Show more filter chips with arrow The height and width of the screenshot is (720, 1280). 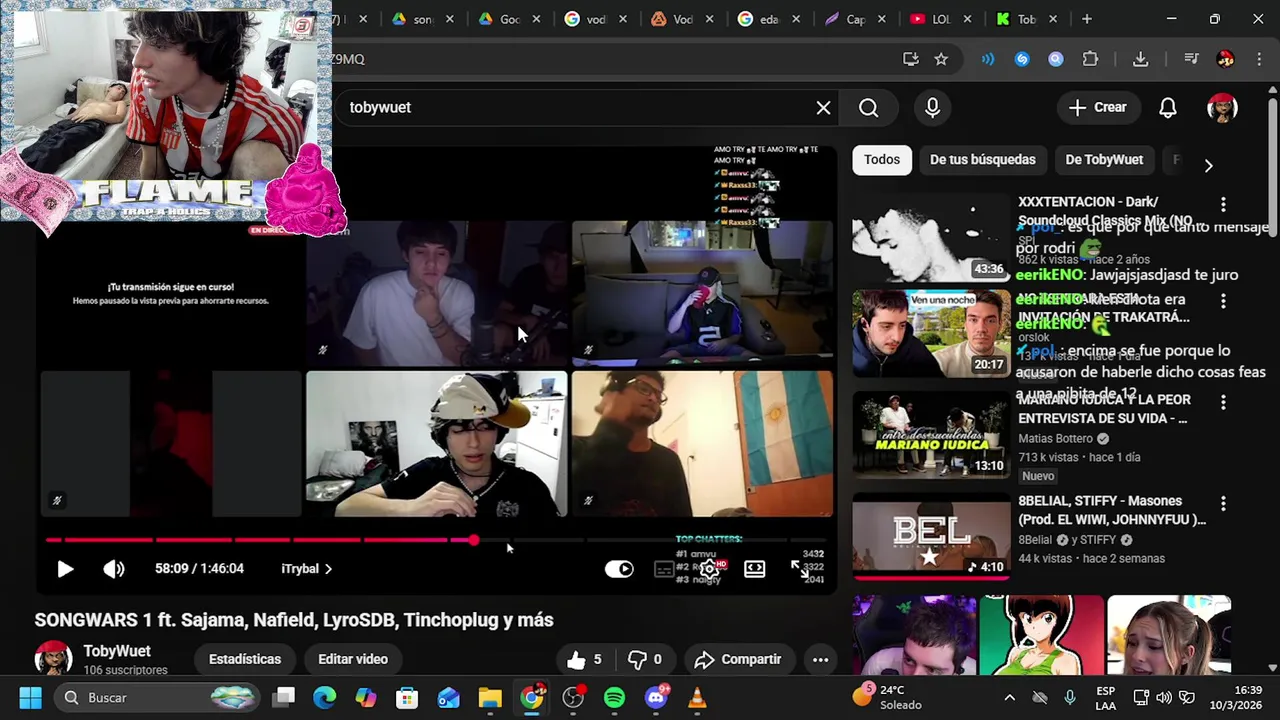point(1208,165)
